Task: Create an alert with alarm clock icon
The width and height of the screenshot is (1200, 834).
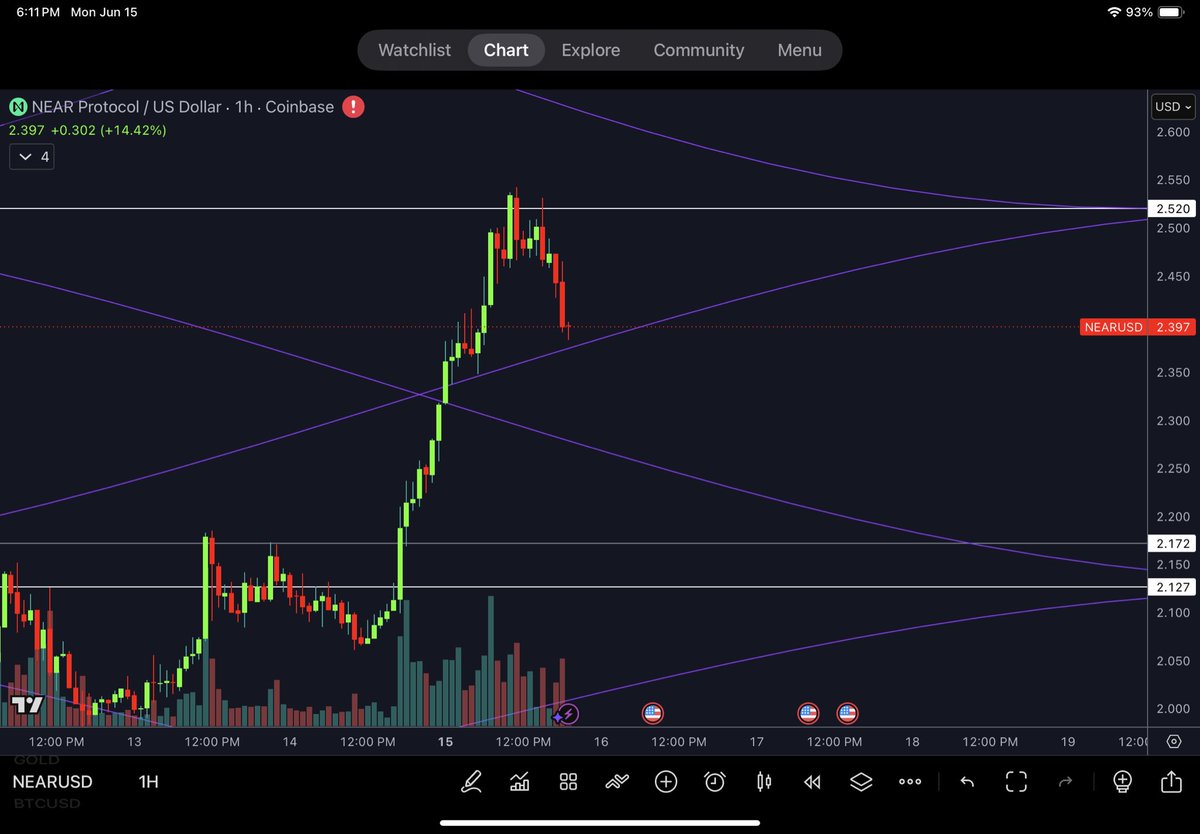Action: click(715, 782)
